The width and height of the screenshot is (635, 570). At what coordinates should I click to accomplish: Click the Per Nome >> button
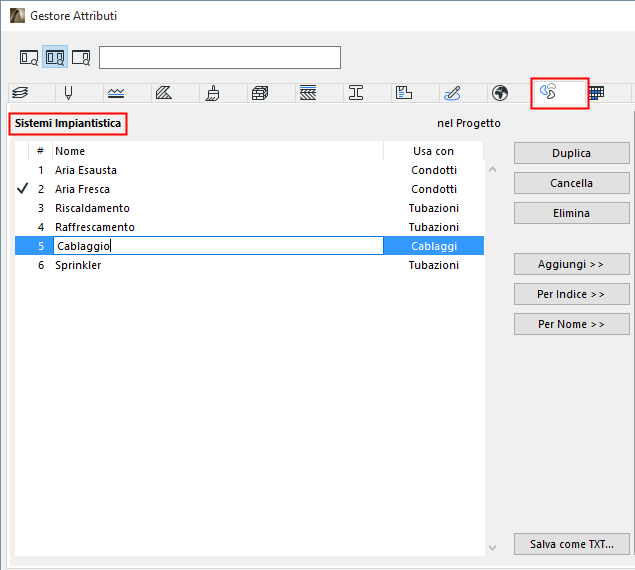571,324
